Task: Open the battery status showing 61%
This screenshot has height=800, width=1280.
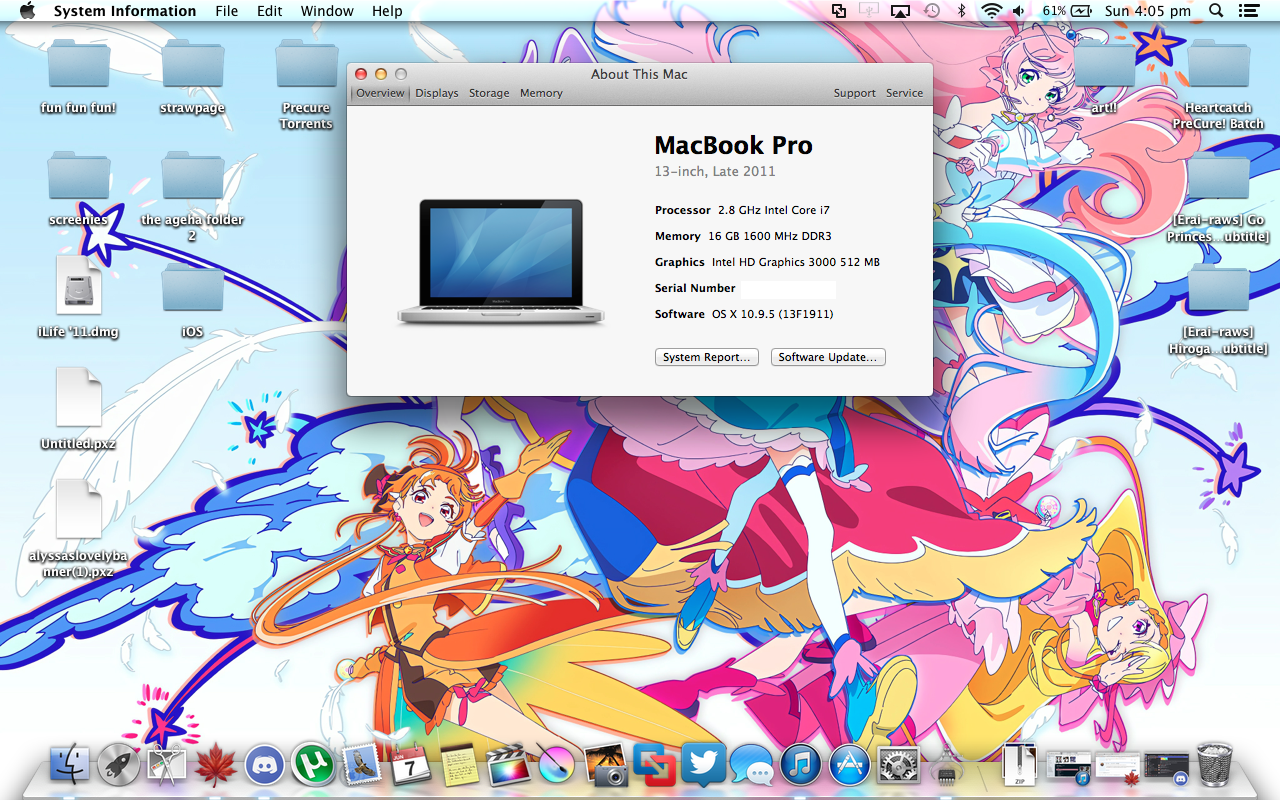Action: click(x=1068, y=11)
